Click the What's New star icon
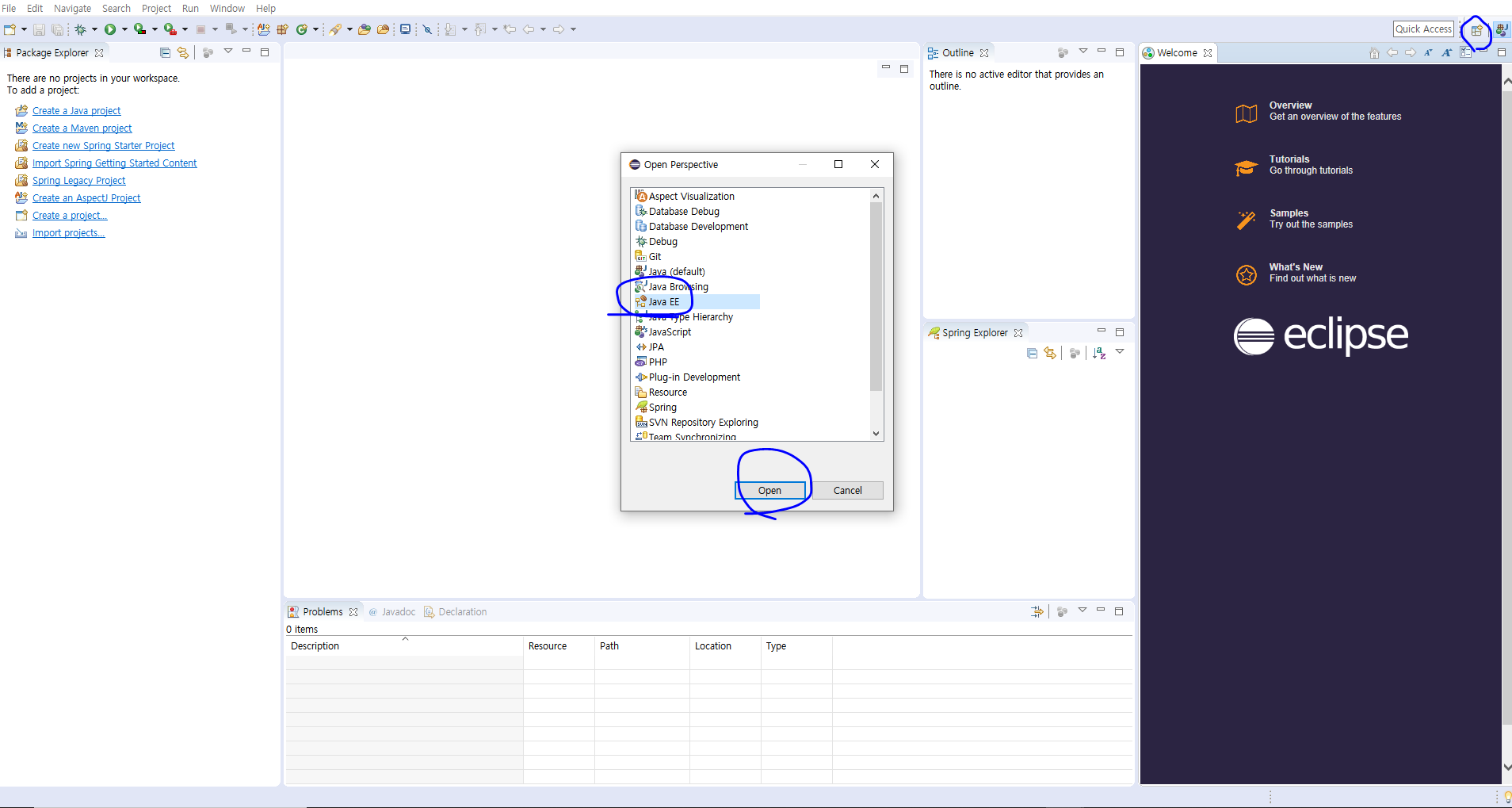Image resolution: width=1512 pixels, height=808 pixels. click(1247, 275)
